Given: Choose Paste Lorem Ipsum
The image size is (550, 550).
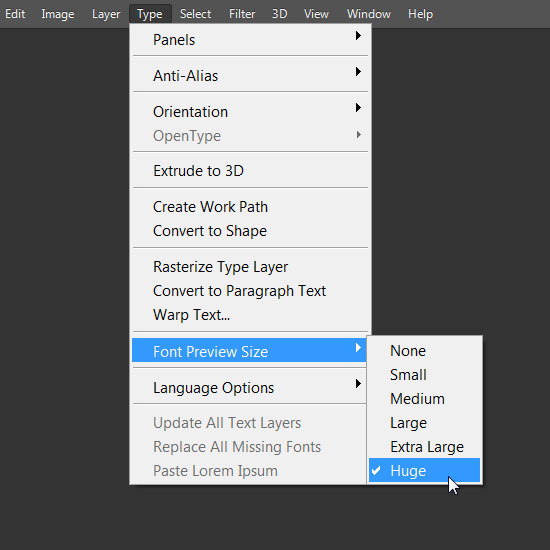Looking at the screenshot, I should [x=249, y=471].
